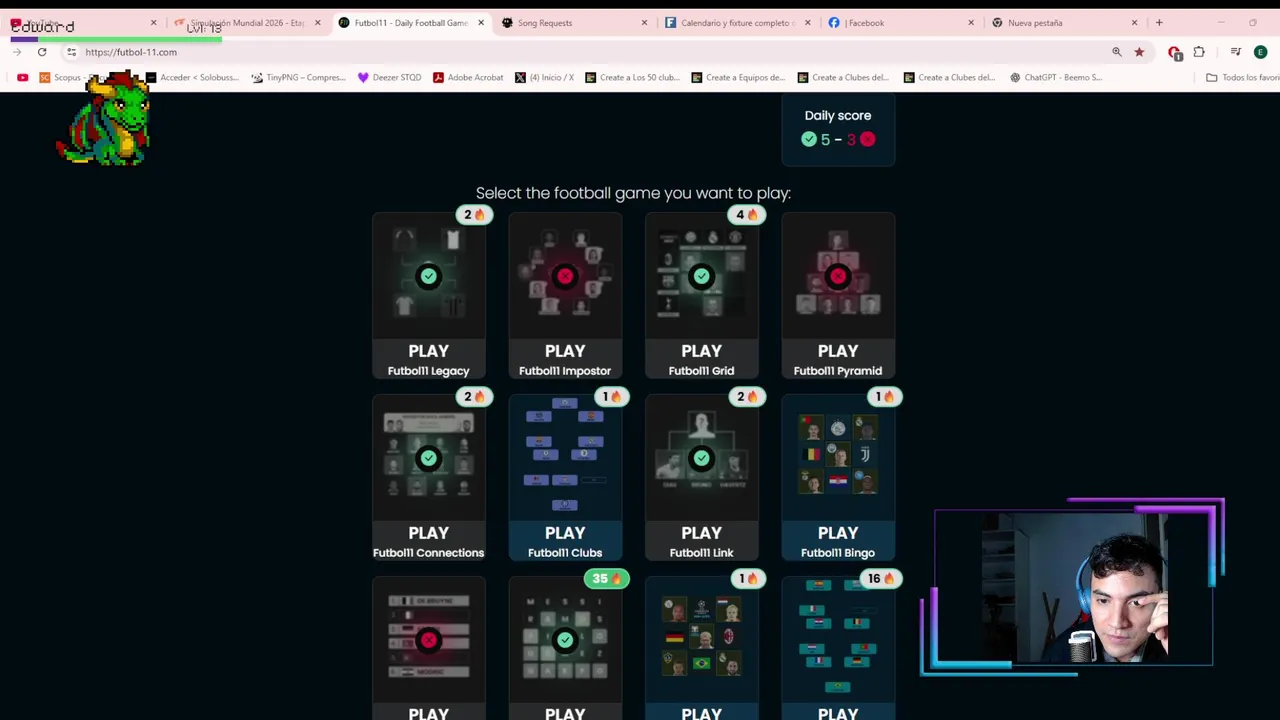The width and height of the screenshot is (1280, 720).
Task: Open the Adobe Acrobat bookmark
Action: coord(468,77)
